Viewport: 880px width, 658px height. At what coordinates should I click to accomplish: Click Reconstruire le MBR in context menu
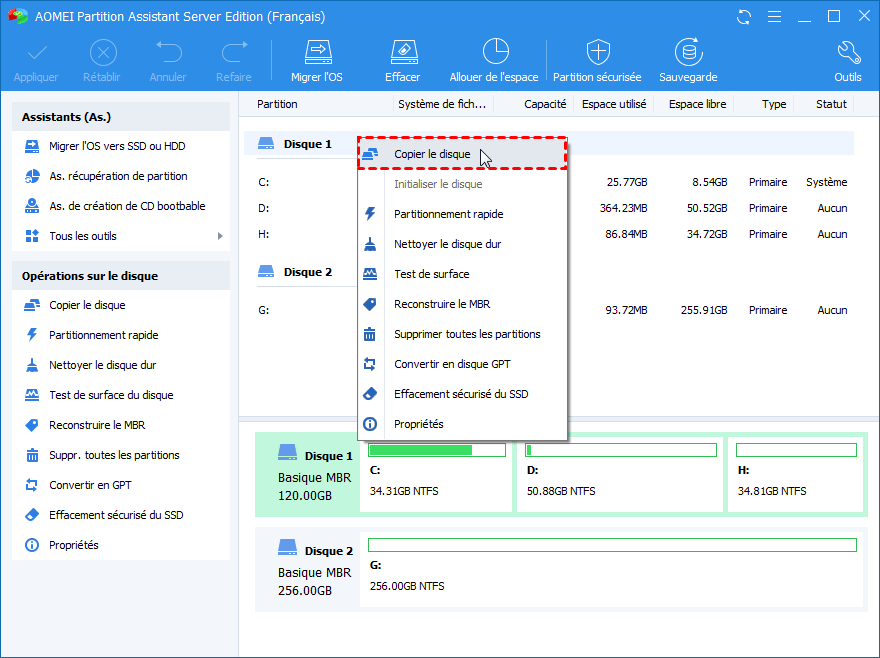coord(462,304)
